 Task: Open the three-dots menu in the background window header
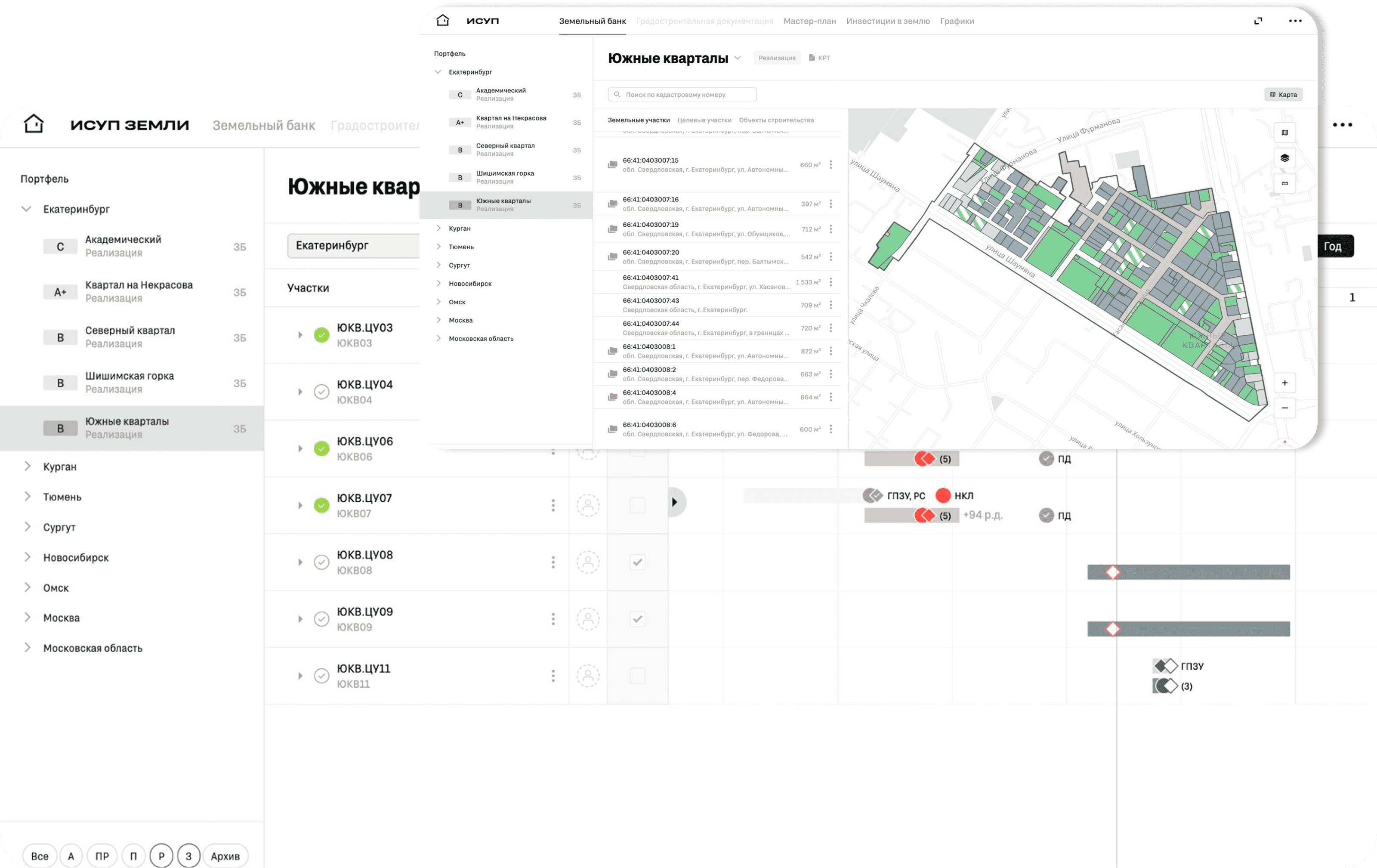1342,125
